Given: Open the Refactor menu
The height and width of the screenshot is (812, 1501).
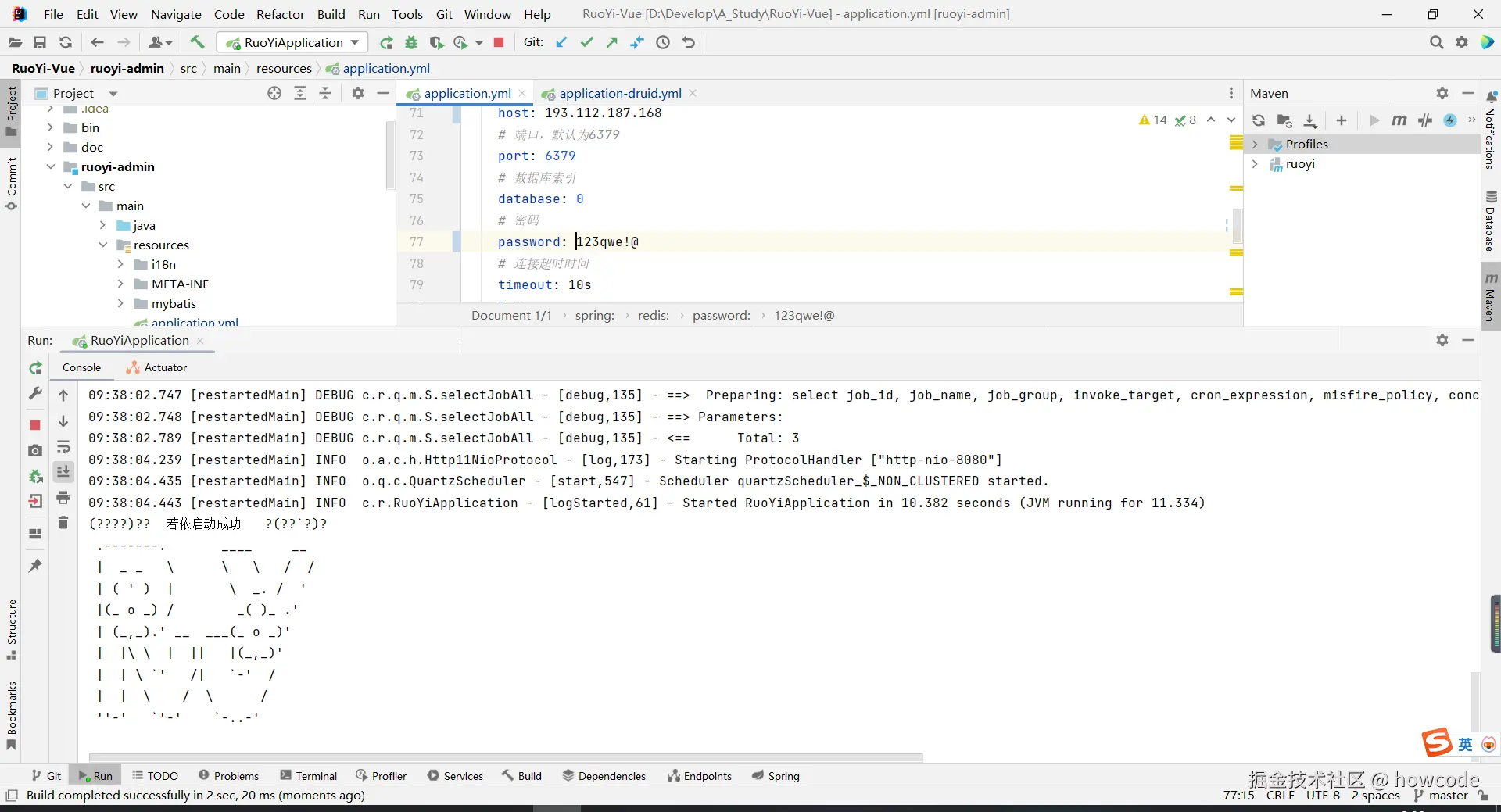Looking at the screenshot, I should point(280,14).
